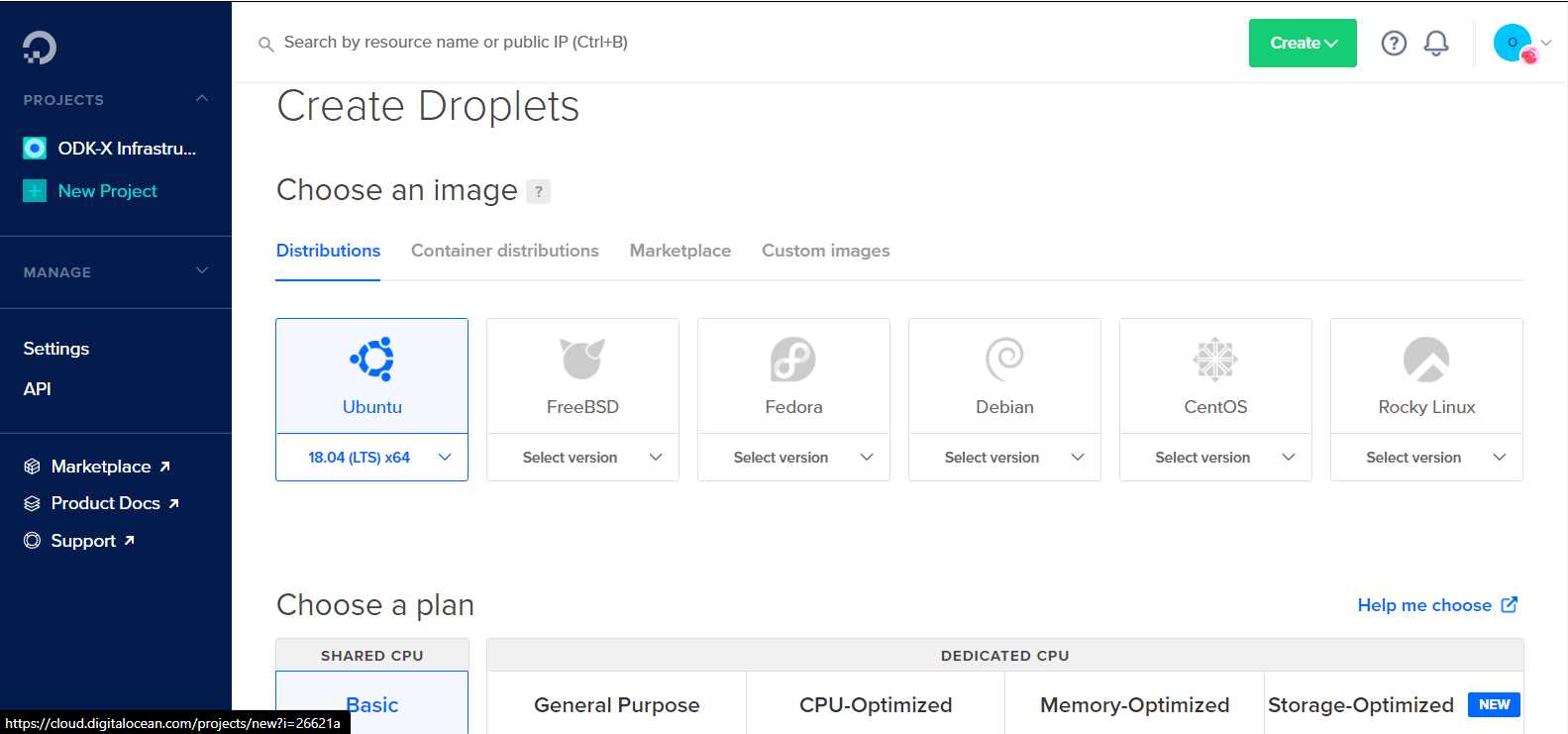Click the Help me choose link
Image resolution: width=1568 pixels, height=734 pixels.
1424,605
